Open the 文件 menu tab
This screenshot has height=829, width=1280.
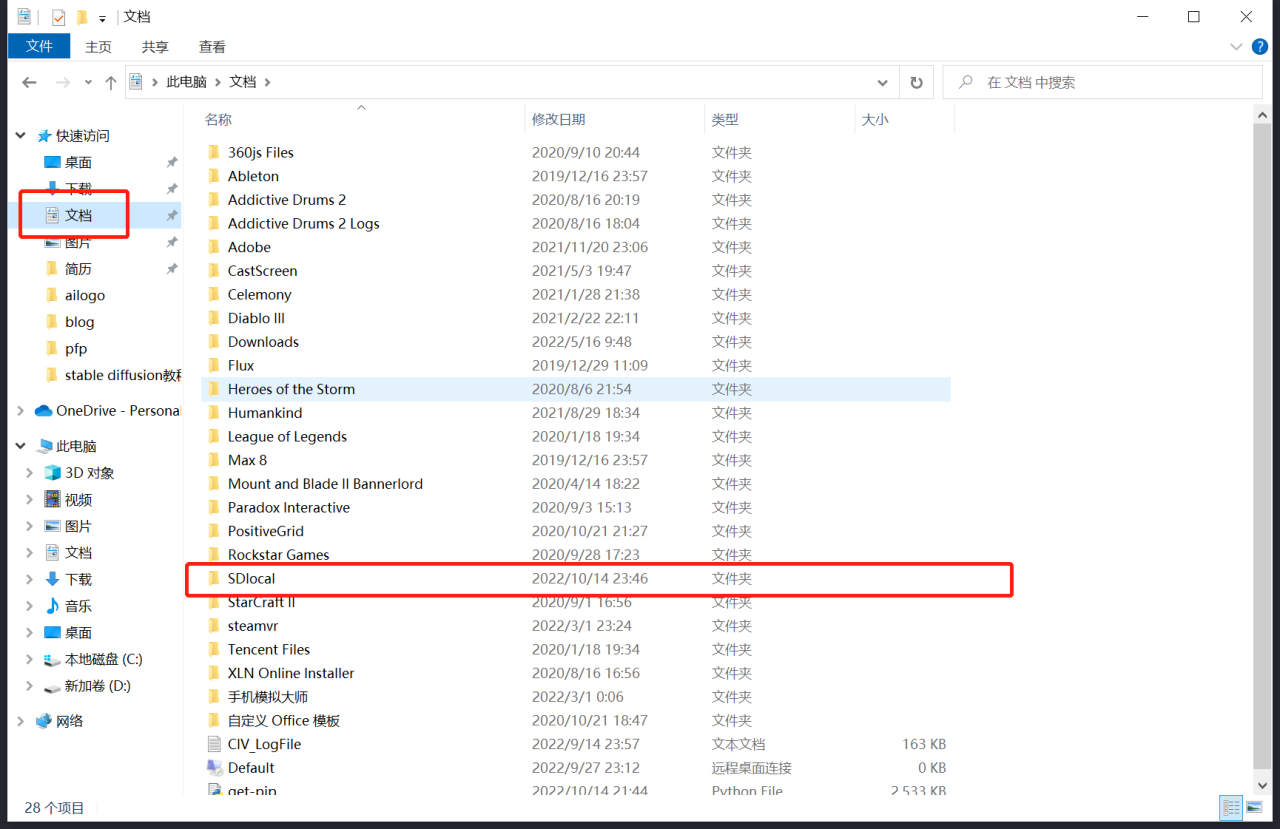click(39, 46)
